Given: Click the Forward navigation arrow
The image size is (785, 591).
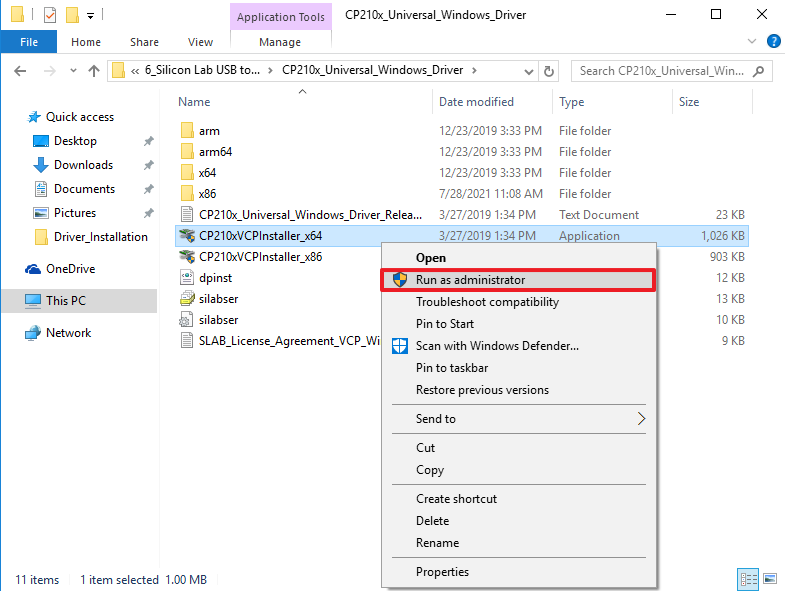Looking at the screenshot, I should [50, 71].
